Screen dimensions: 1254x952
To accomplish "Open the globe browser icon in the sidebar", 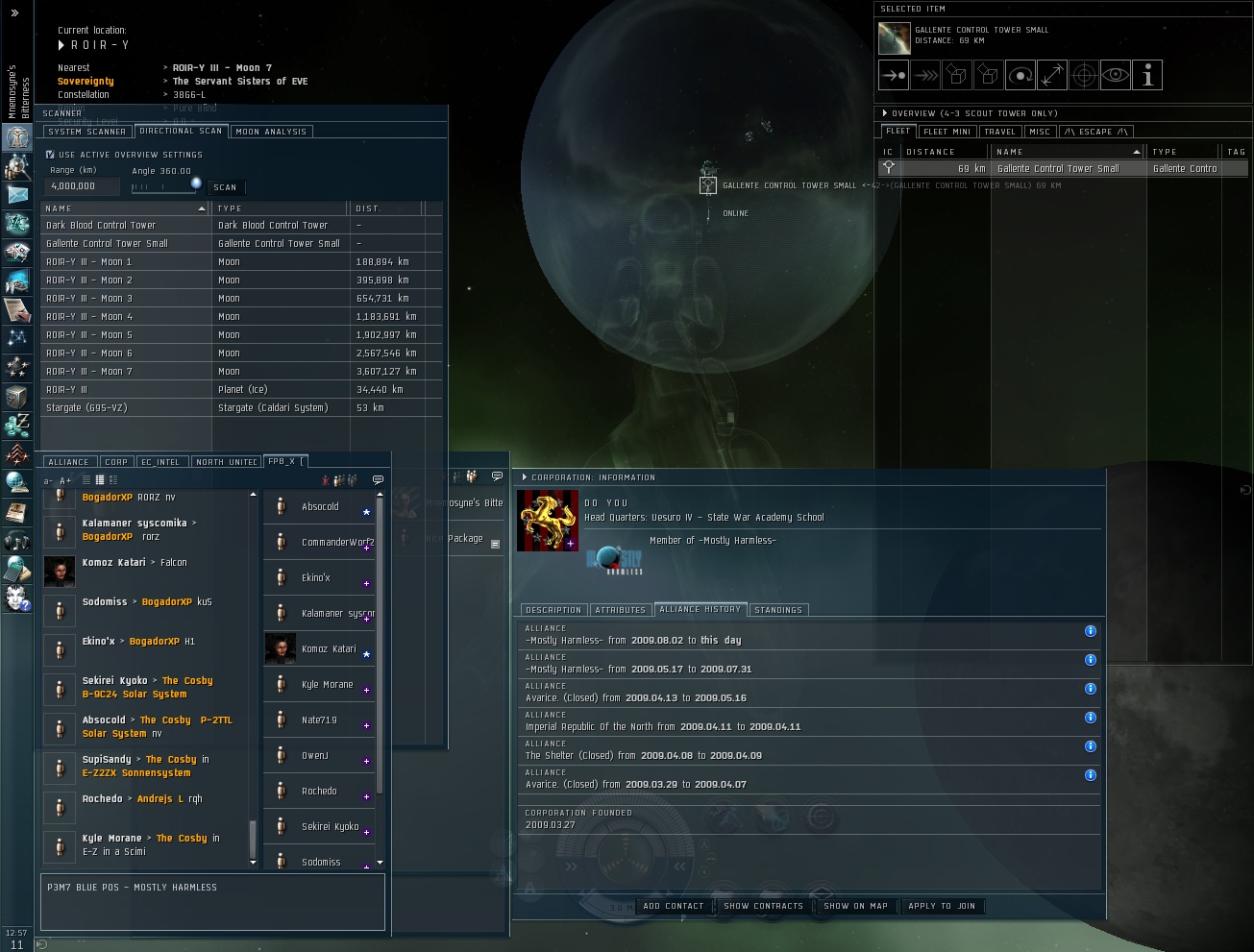I will tap(16, 482).
